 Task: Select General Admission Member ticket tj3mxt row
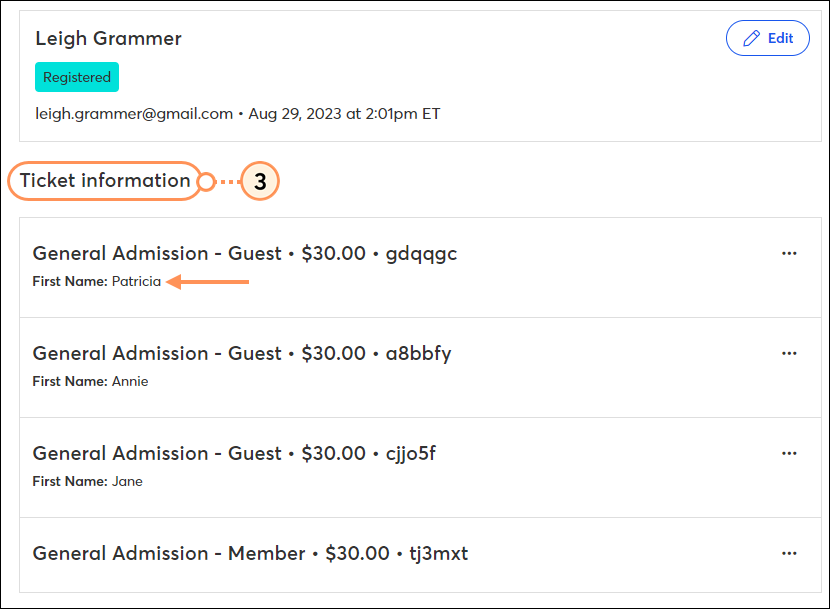[420, 555]
